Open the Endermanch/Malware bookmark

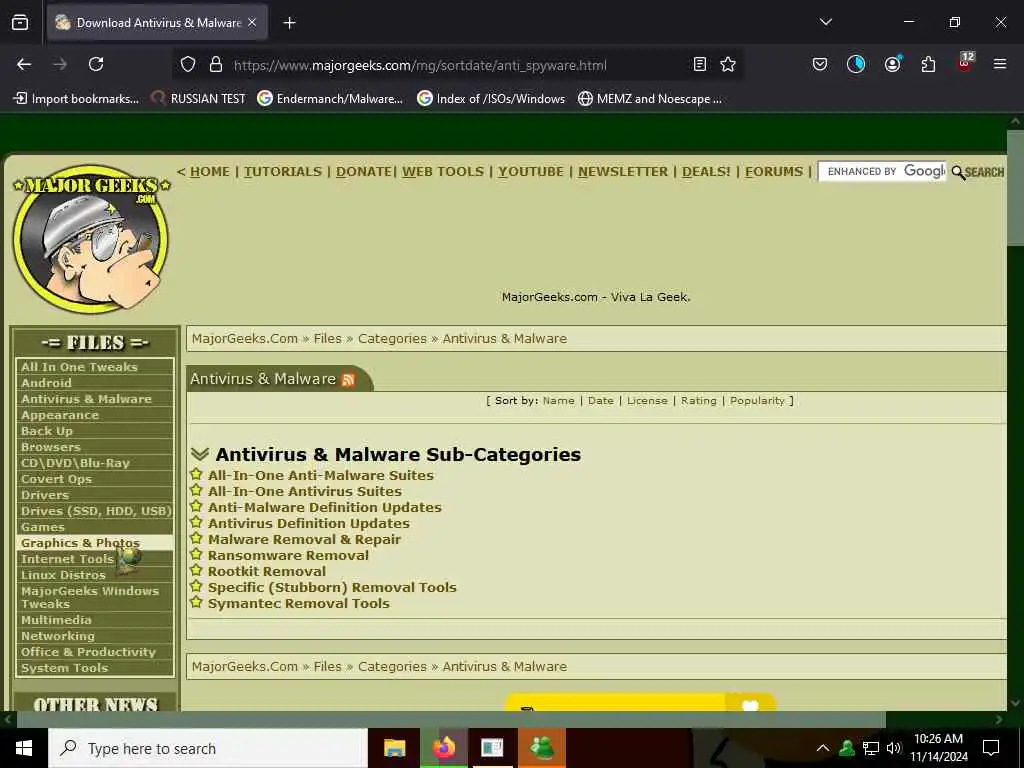(x=330, y=99)
